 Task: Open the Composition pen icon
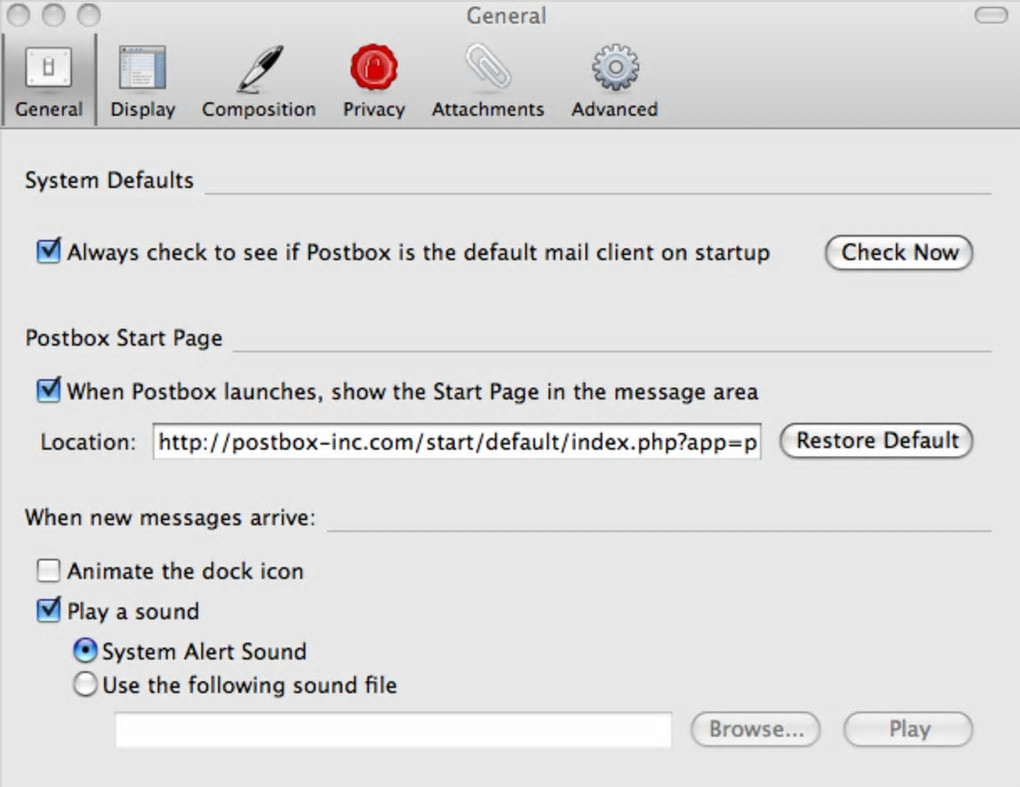[x=260, y=68]
